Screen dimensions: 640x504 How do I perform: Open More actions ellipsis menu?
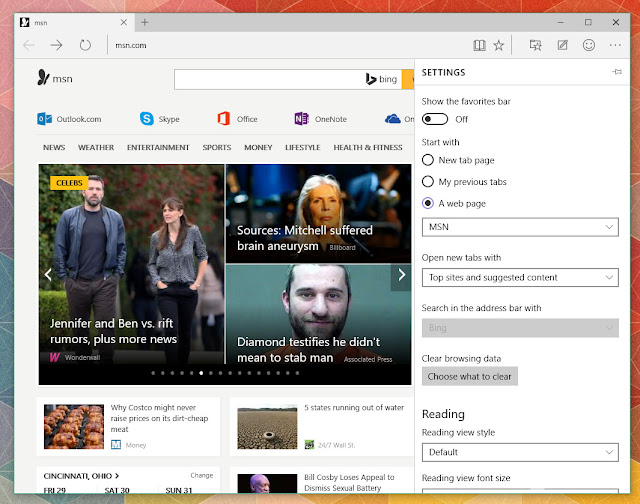pos(615,45)
